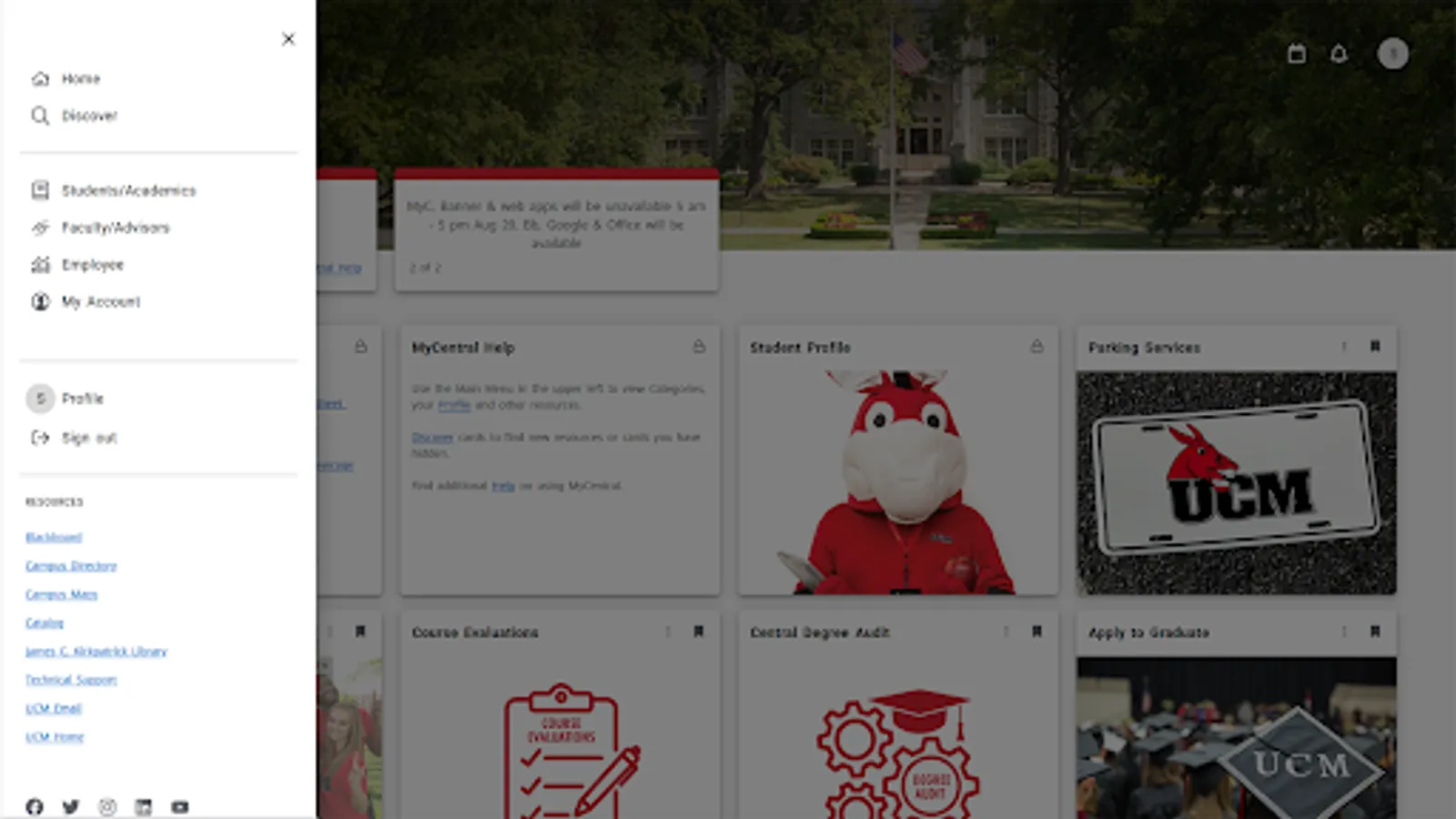The height and width of the screenshot is (819, 1456).
Task: Open more options on Parking Services card
Action: (1344, 347)
